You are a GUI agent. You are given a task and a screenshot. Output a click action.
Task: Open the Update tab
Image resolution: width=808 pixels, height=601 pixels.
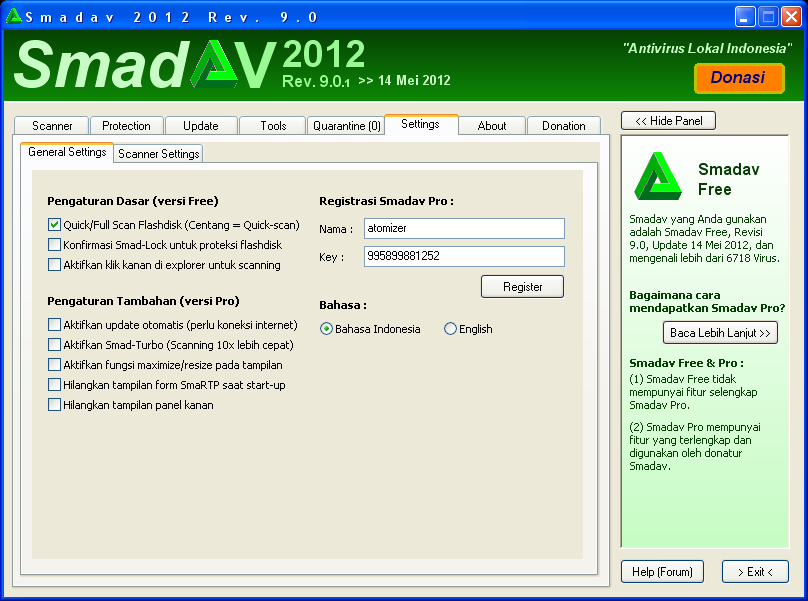200,126
